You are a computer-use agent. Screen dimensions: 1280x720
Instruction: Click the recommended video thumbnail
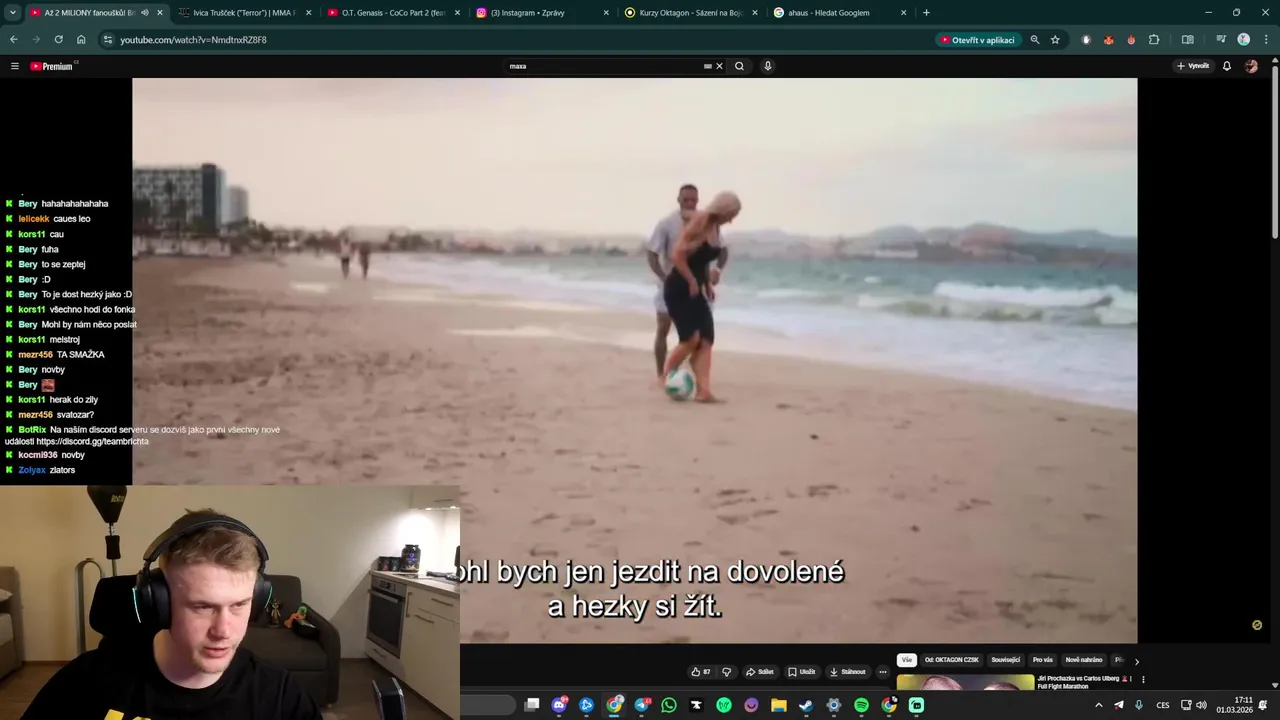point(965,682)
